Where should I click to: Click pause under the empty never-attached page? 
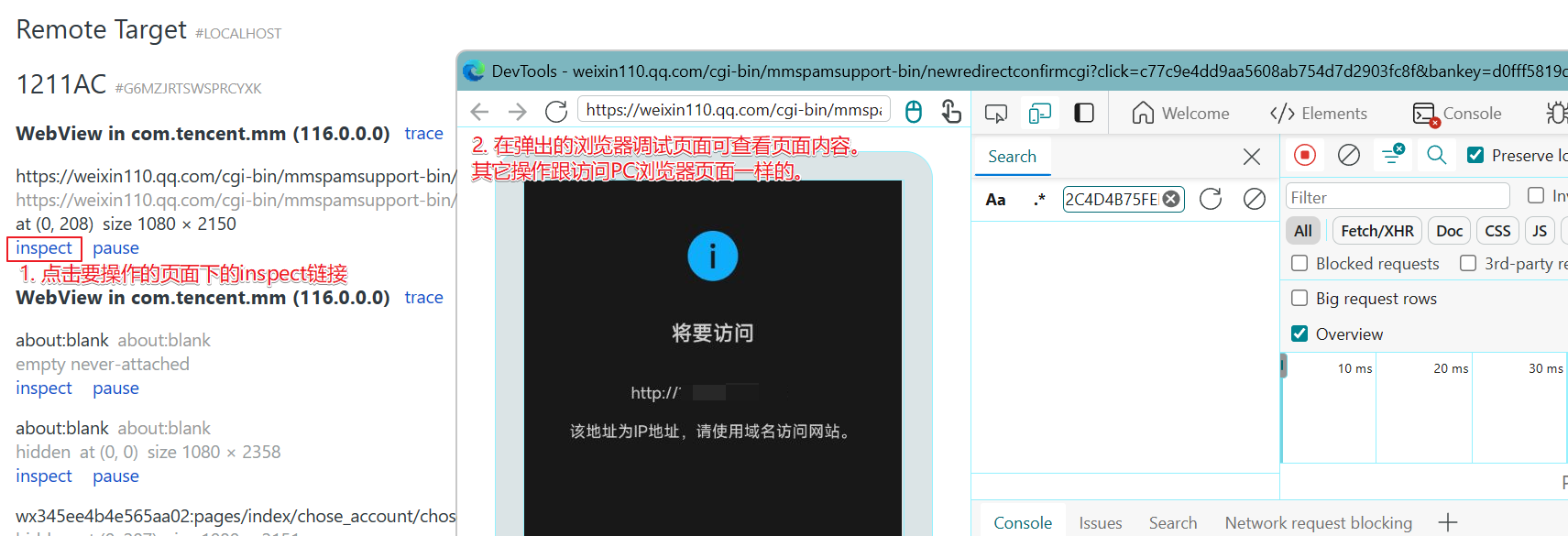click(115, 388)
